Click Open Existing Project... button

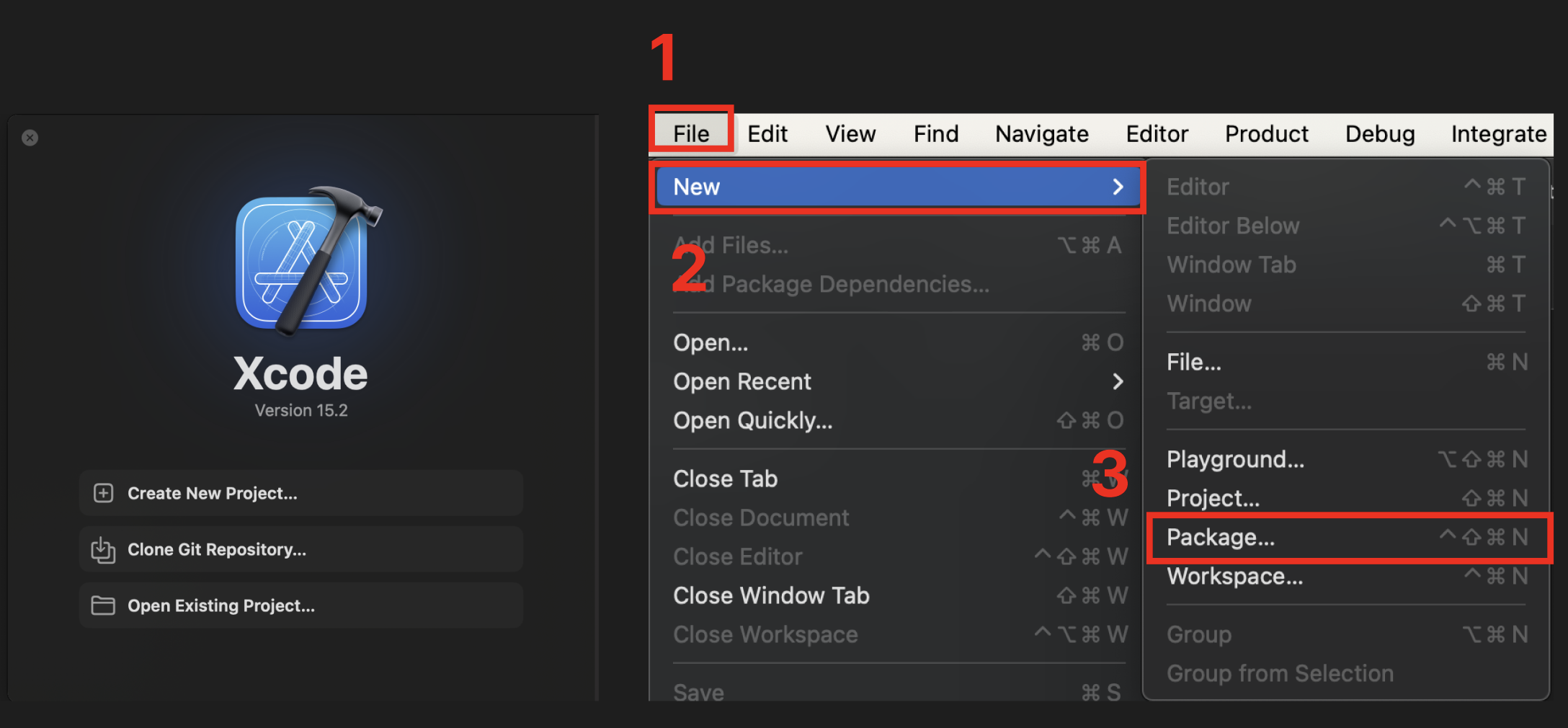click(301, 605)
